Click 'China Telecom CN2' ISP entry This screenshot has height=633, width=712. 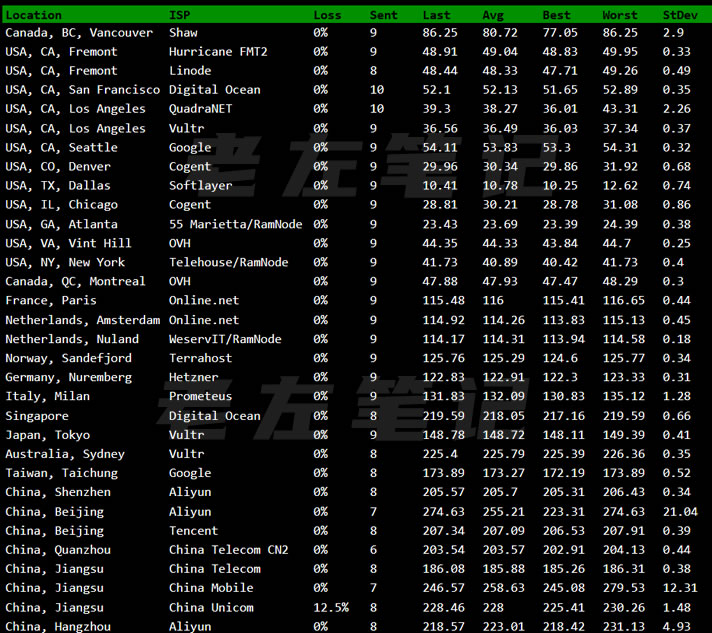point(228,550)
